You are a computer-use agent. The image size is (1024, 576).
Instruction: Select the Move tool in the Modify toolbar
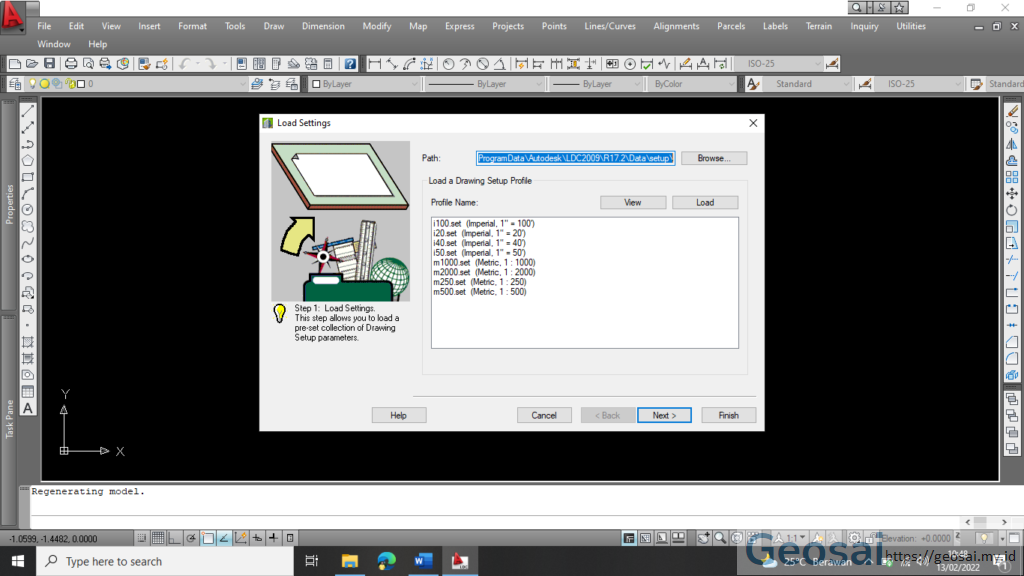coord(1011,193)
